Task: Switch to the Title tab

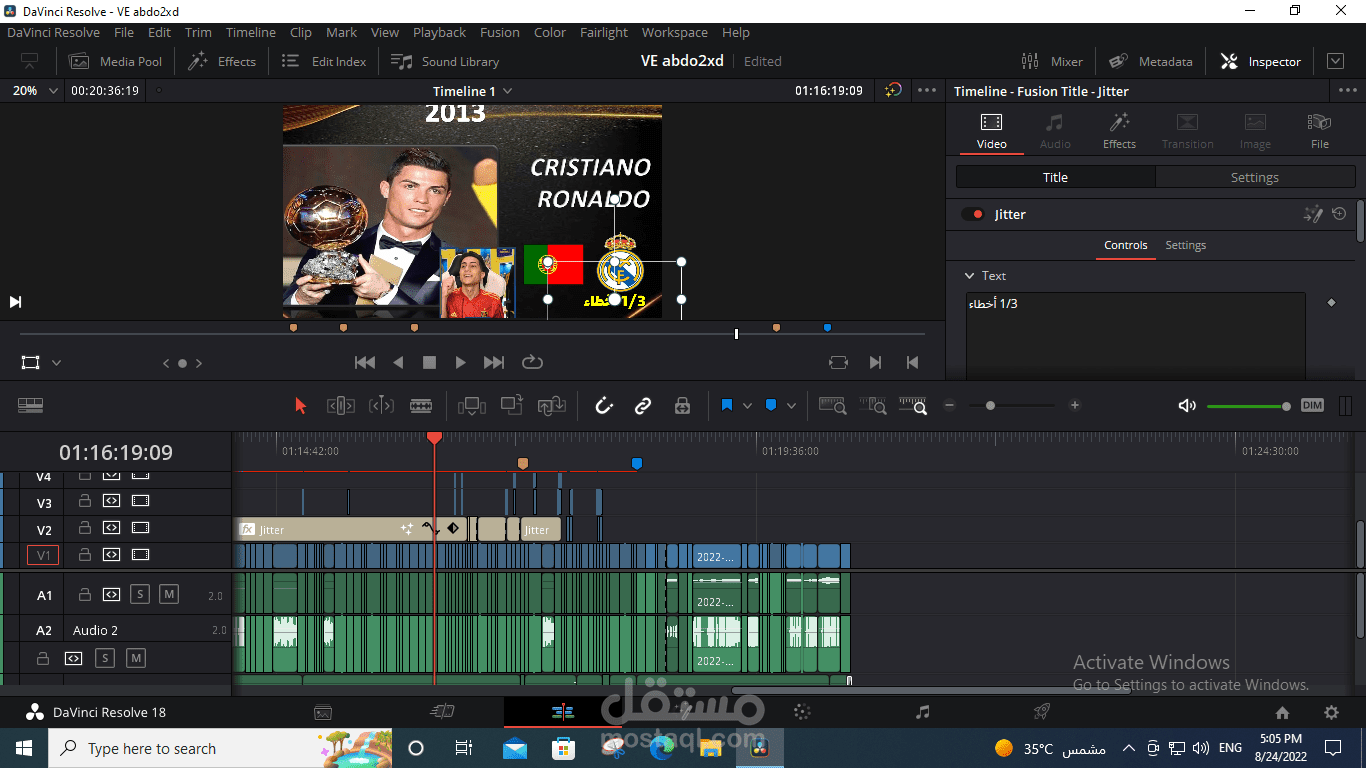Action: tap(1055, 177)
